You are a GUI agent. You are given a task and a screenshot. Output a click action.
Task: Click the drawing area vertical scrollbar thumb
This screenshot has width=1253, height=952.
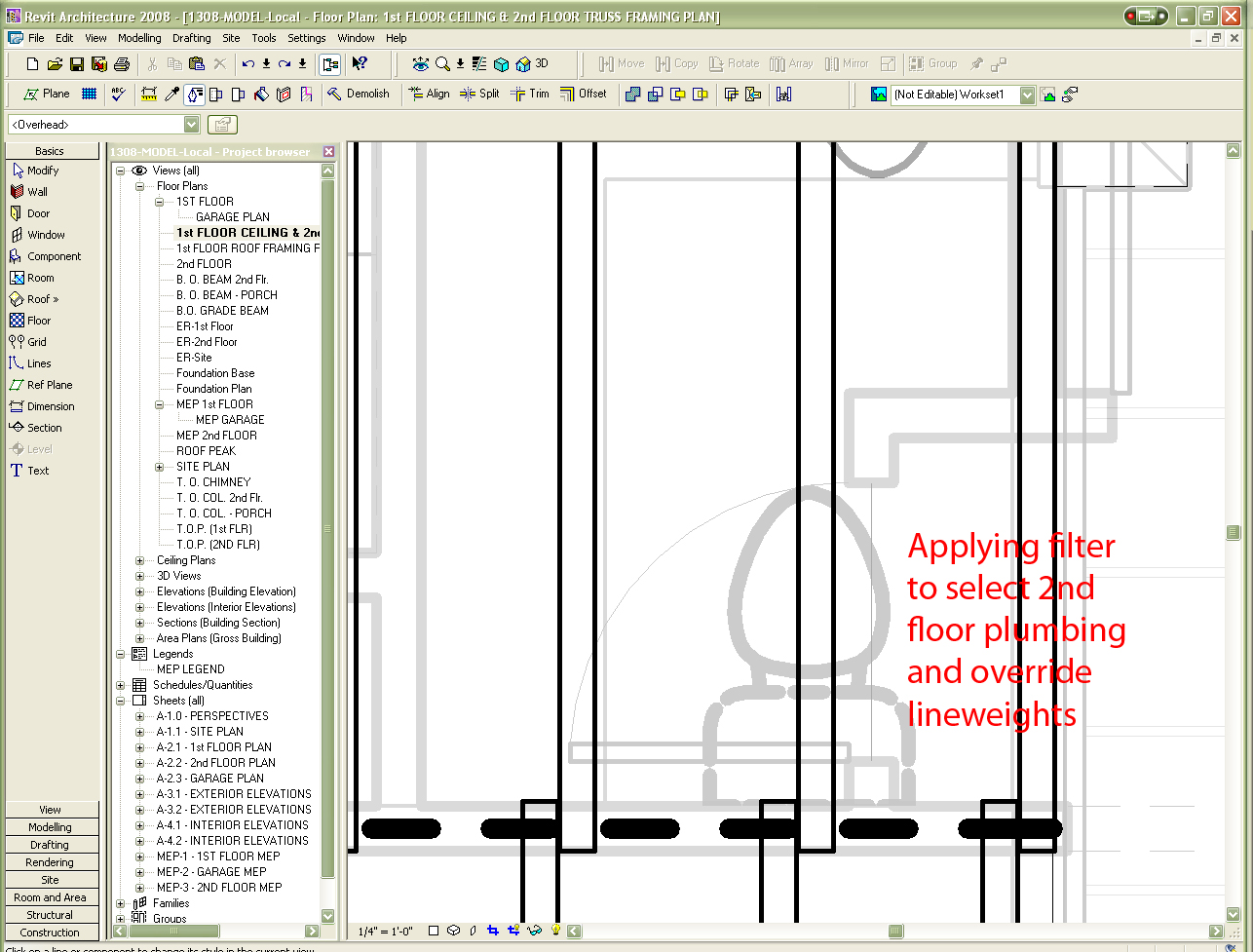[1233, 532]
